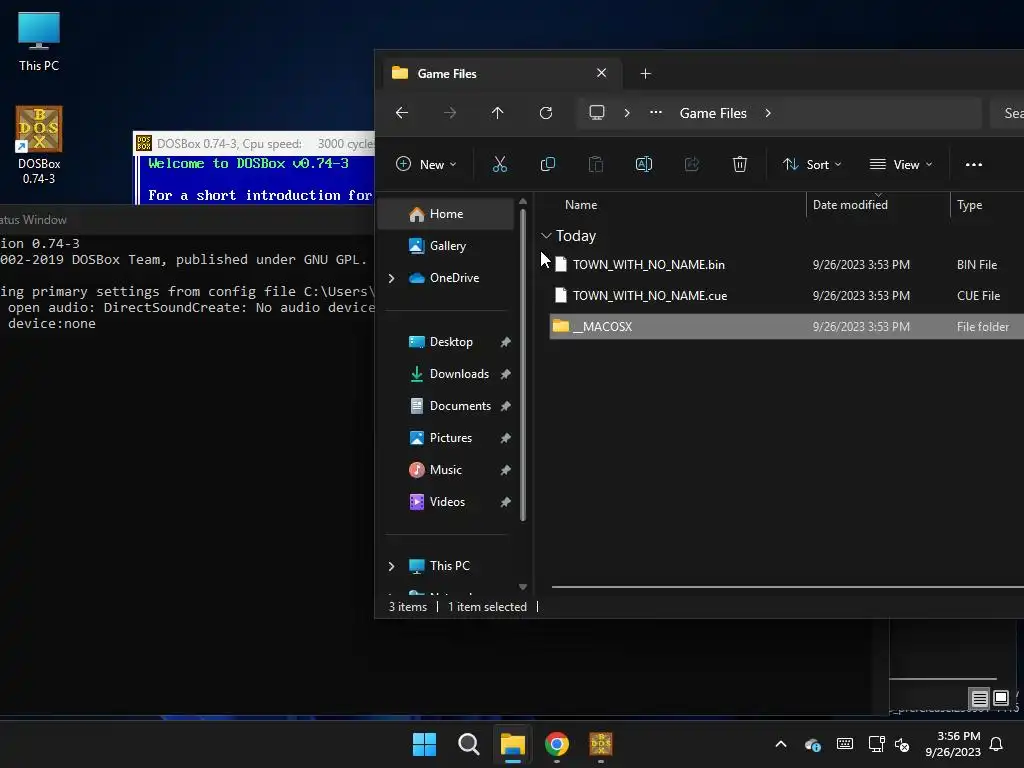Open the New menu in File Explorer
Viewport: 1024px width, 768px height.
click(426, 165)
